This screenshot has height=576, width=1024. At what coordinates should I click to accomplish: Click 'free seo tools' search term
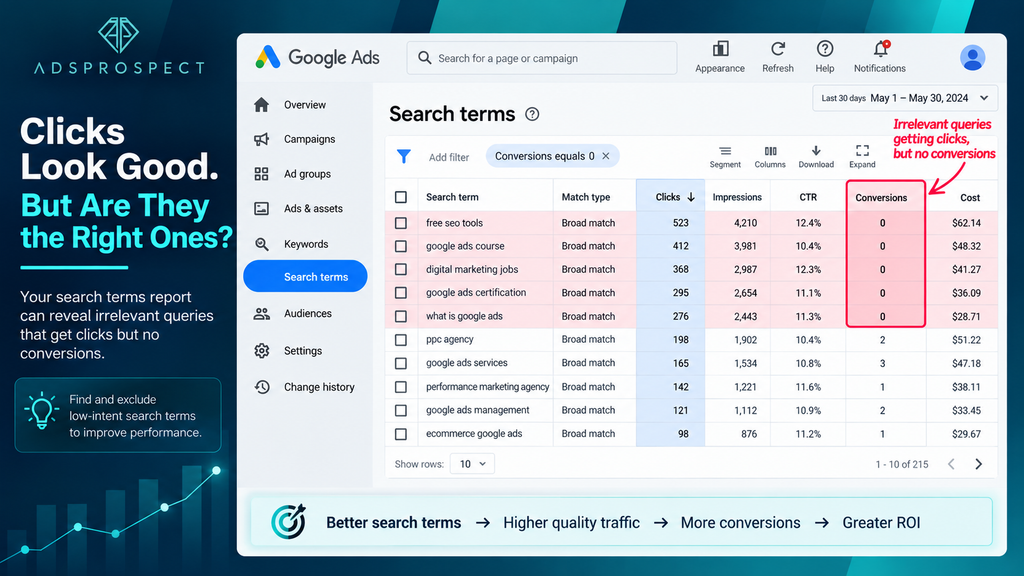pyautogui.click(x=454, y=223)
